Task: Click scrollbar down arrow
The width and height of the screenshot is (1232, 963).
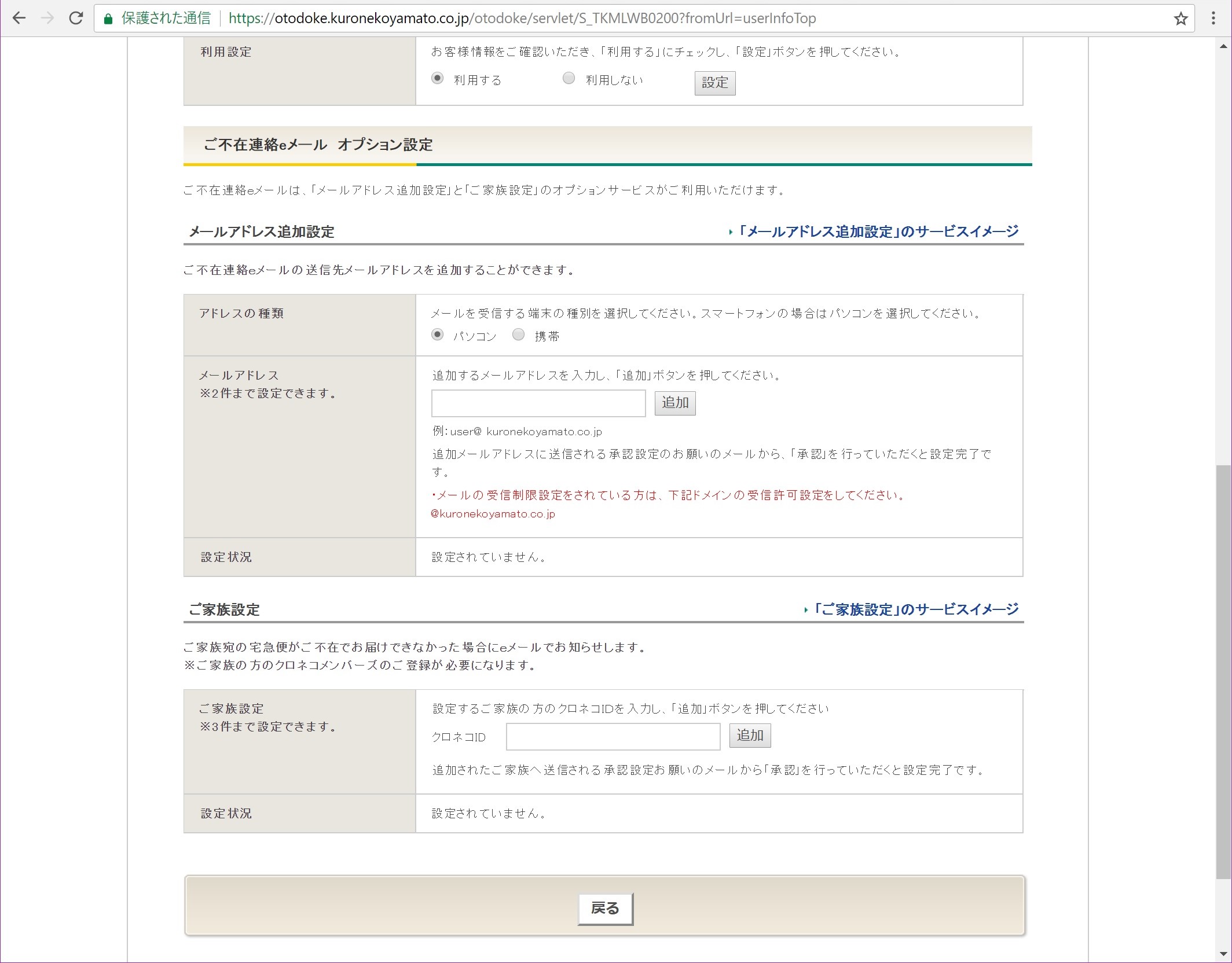Action: pyautogui.click(x=1223, y=954)
